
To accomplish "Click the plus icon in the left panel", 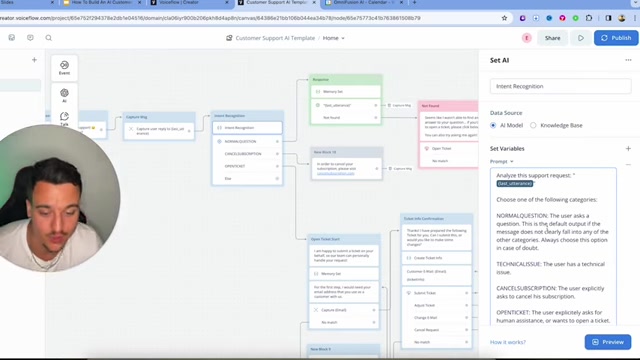I will [34, 60].
